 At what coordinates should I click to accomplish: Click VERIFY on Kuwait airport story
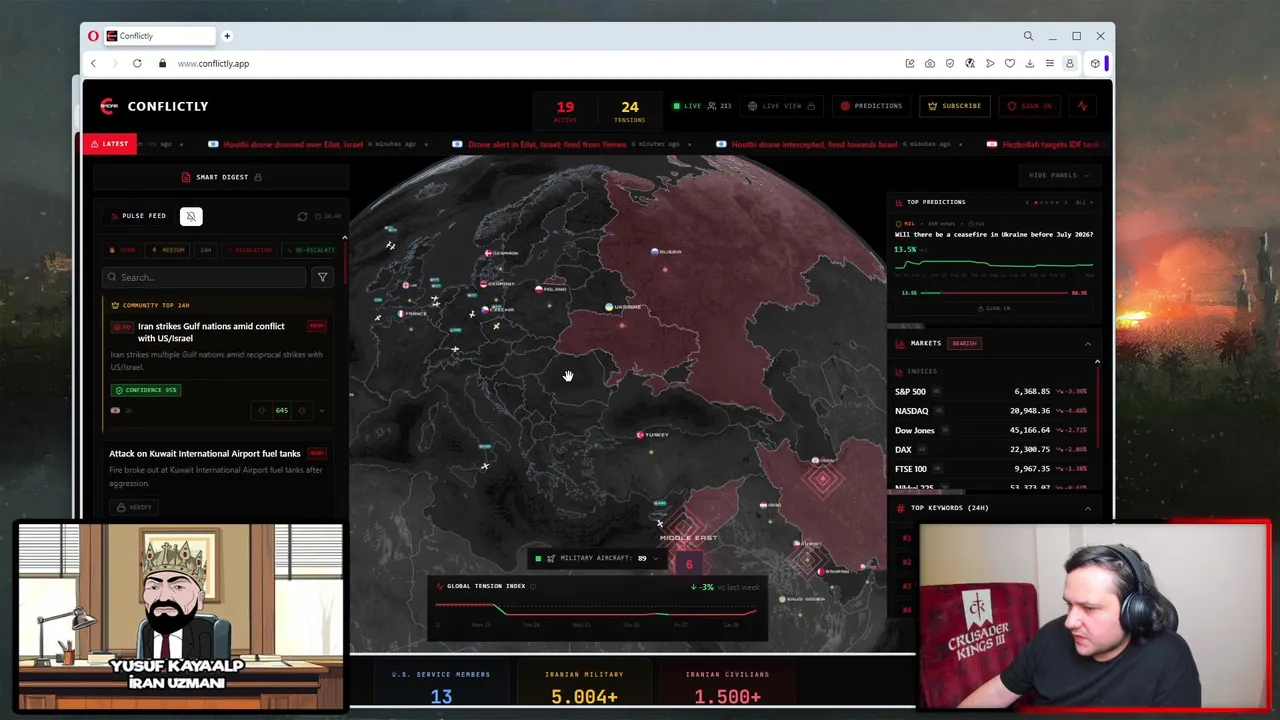[x=134, y=507]
